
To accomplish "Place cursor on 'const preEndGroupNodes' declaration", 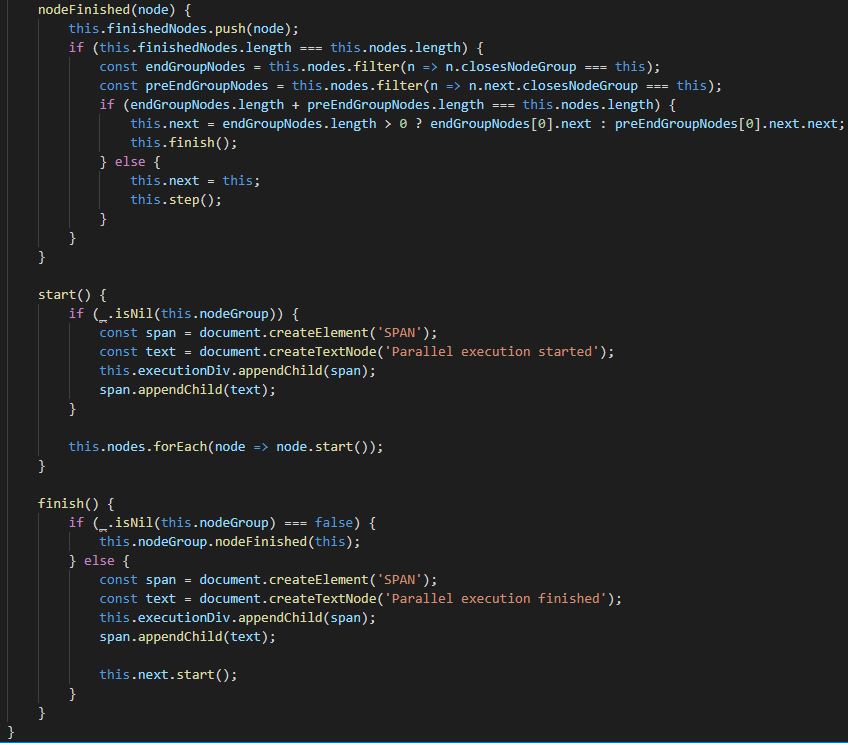I will [183, 85].
